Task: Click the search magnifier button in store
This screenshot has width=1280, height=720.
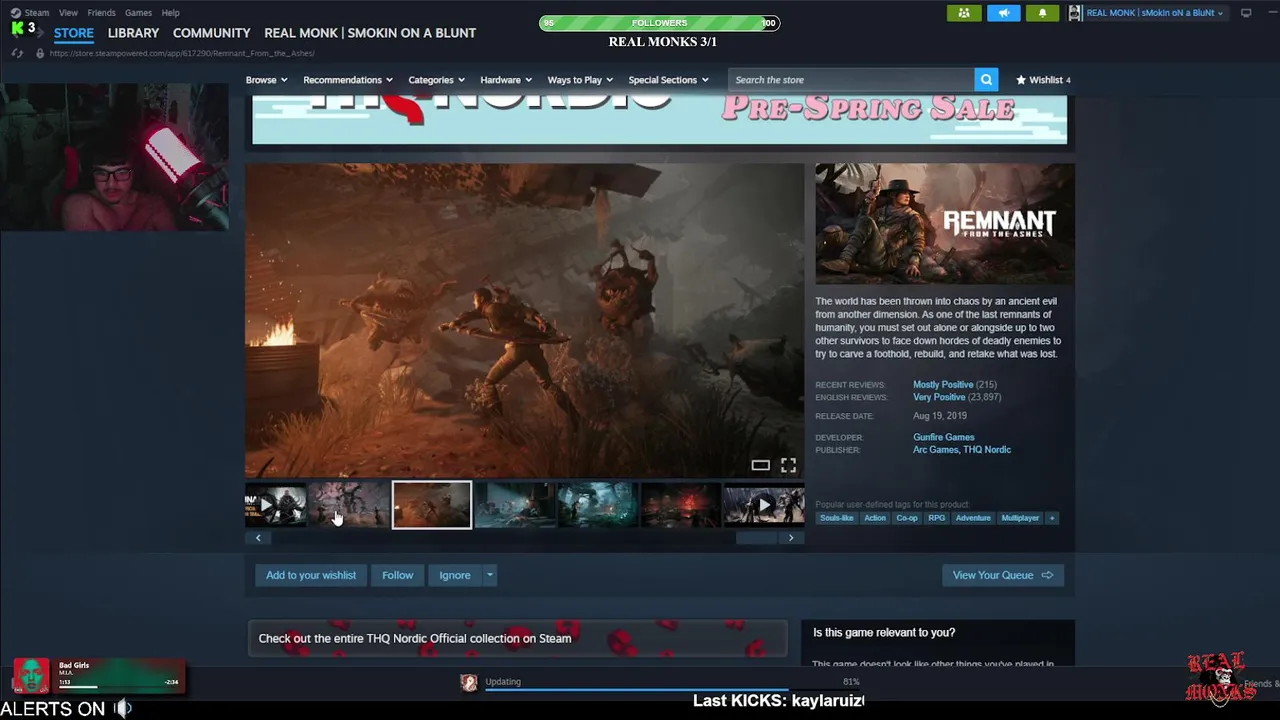Action: tap(986, 80)
